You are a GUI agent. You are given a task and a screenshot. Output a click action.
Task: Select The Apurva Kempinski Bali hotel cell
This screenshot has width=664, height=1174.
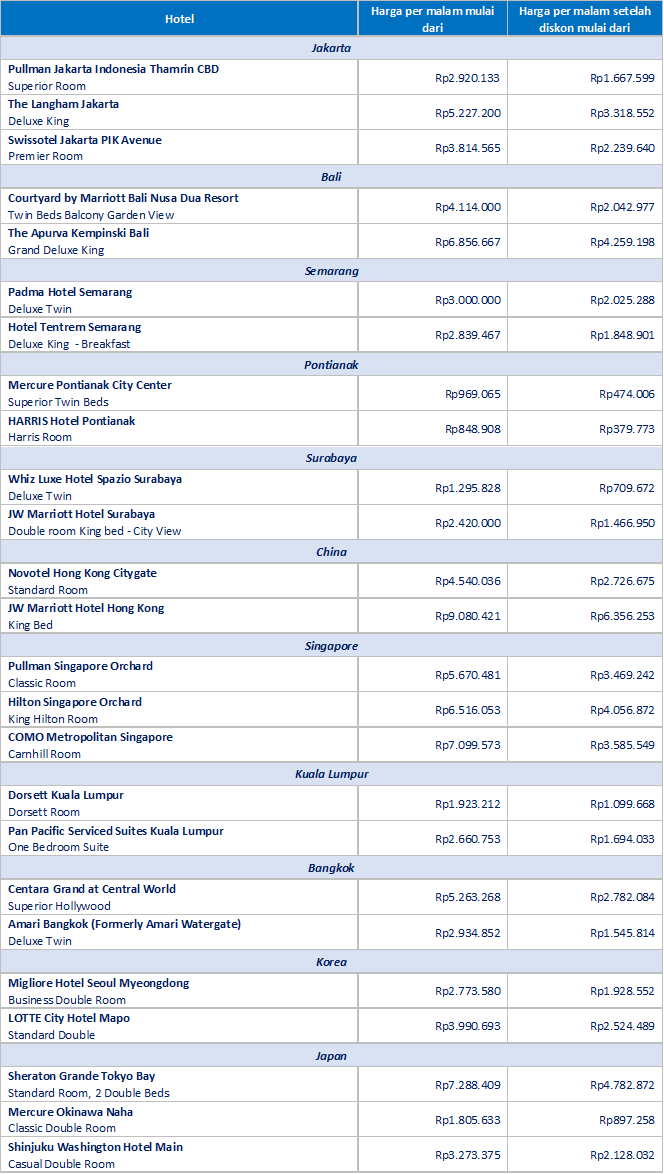(179, 242)
